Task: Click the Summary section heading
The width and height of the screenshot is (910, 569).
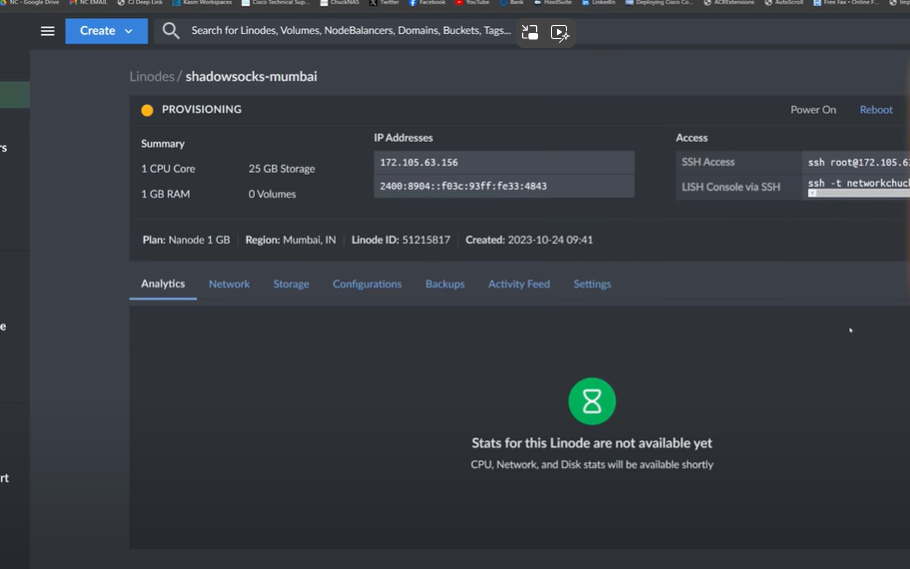Action: (x=162, y=144)
